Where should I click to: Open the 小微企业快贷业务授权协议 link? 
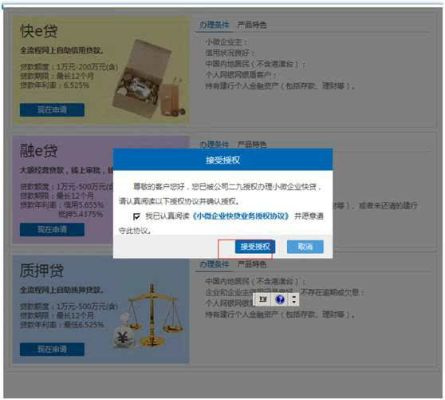tap(240, 216)
